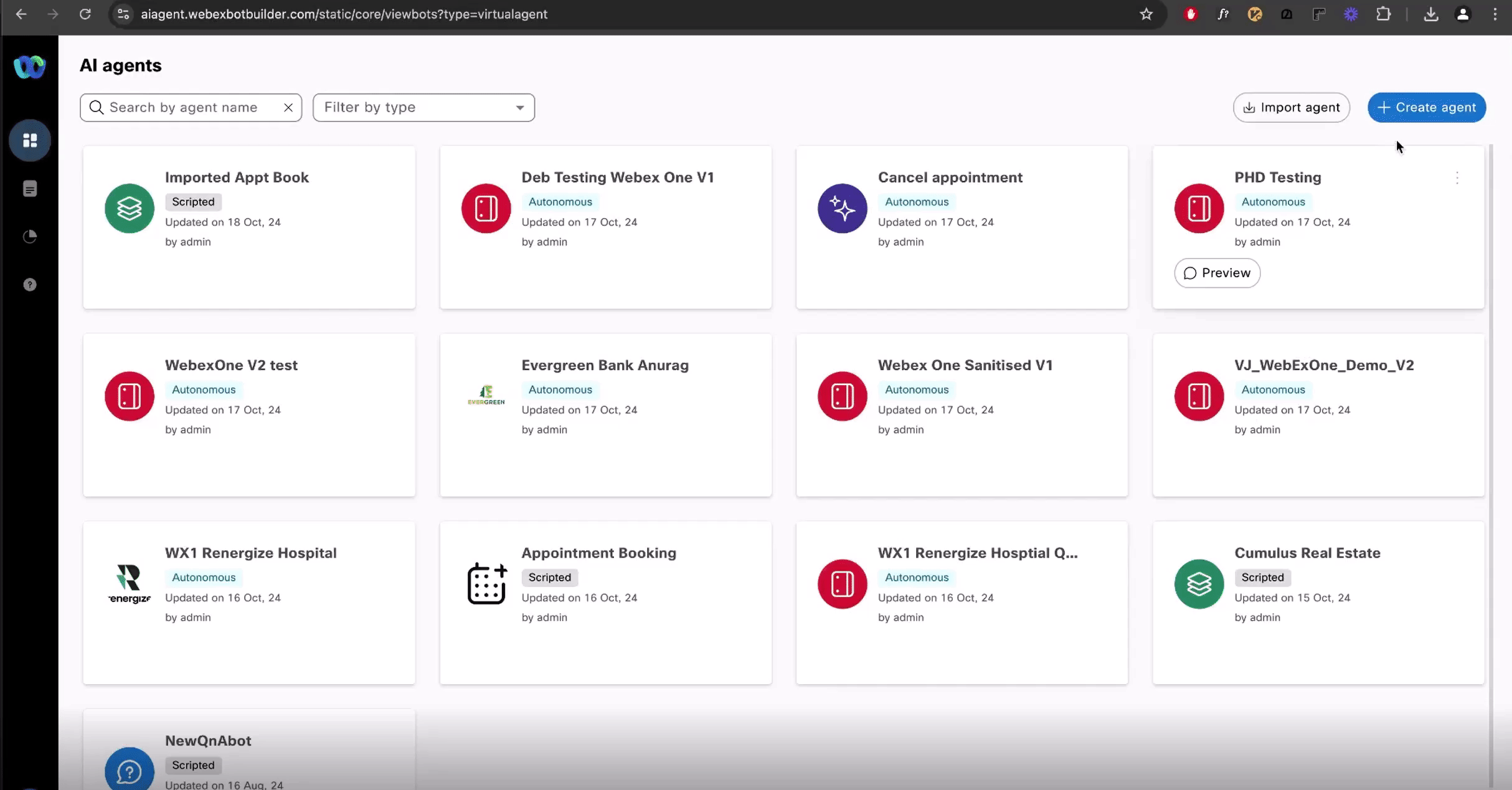This screenshot has height=790, width=1512.
Task: Expand the Filter by type dropdown
Action: pos(423,108)
